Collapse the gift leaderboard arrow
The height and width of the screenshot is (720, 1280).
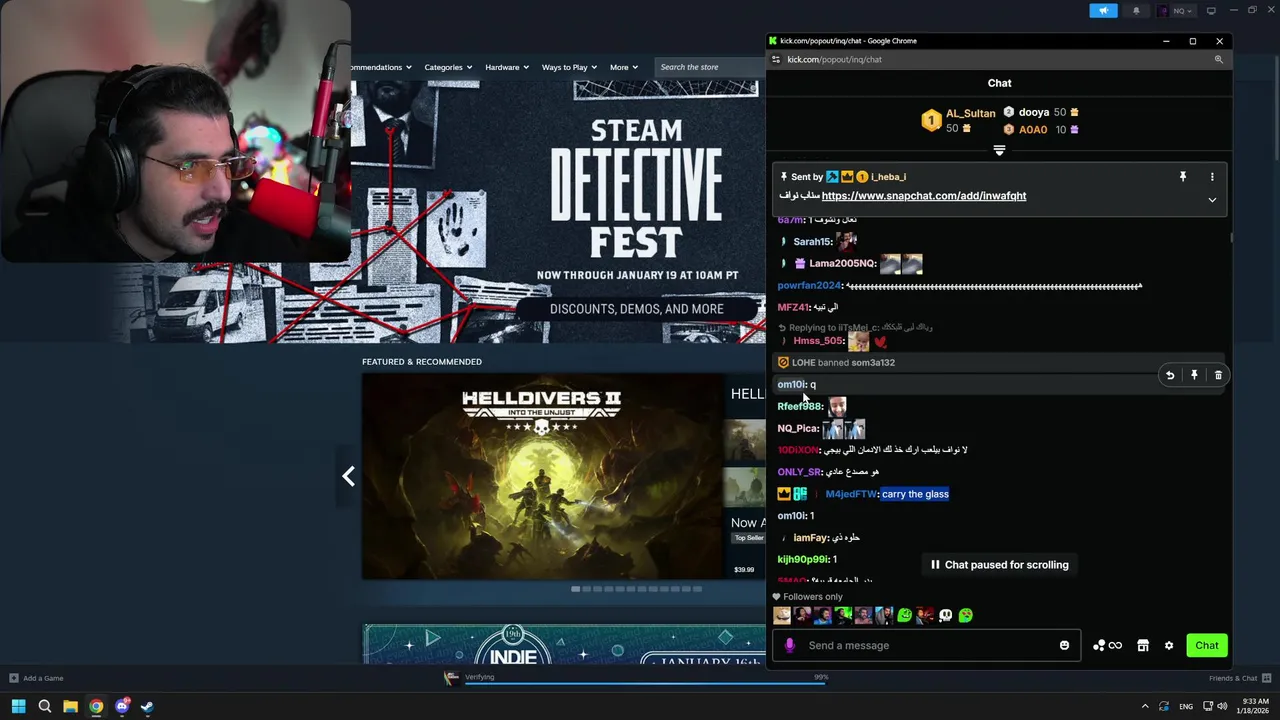point(999,150)
